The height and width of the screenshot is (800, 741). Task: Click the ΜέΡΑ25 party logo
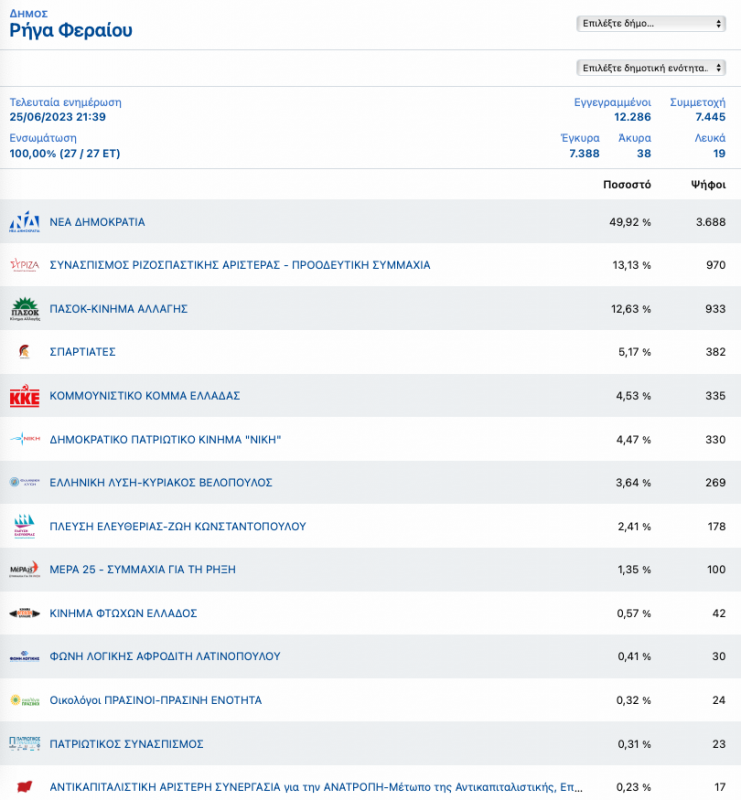coord(24,569)
